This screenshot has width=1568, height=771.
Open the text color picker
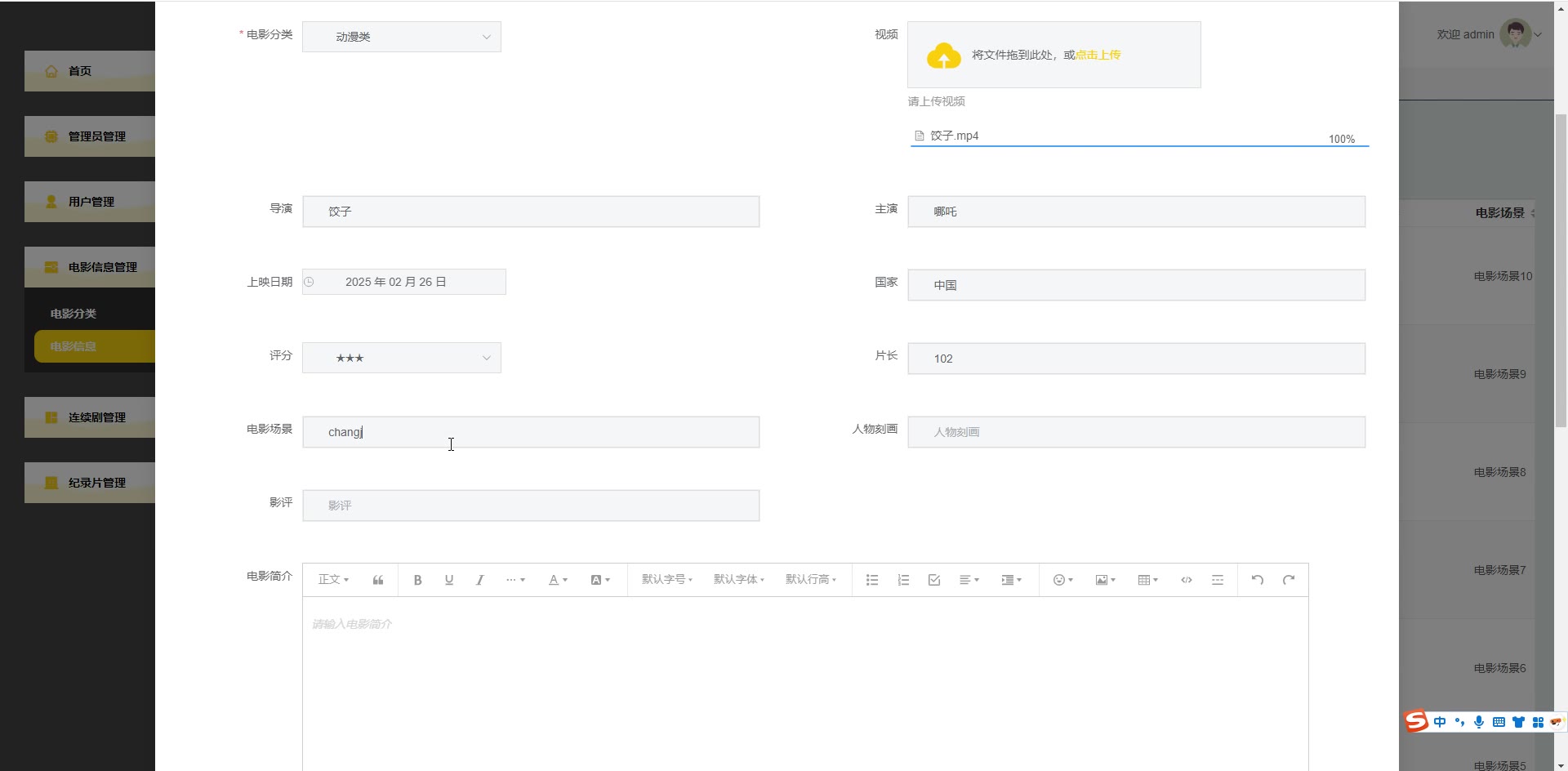point(558,580)
